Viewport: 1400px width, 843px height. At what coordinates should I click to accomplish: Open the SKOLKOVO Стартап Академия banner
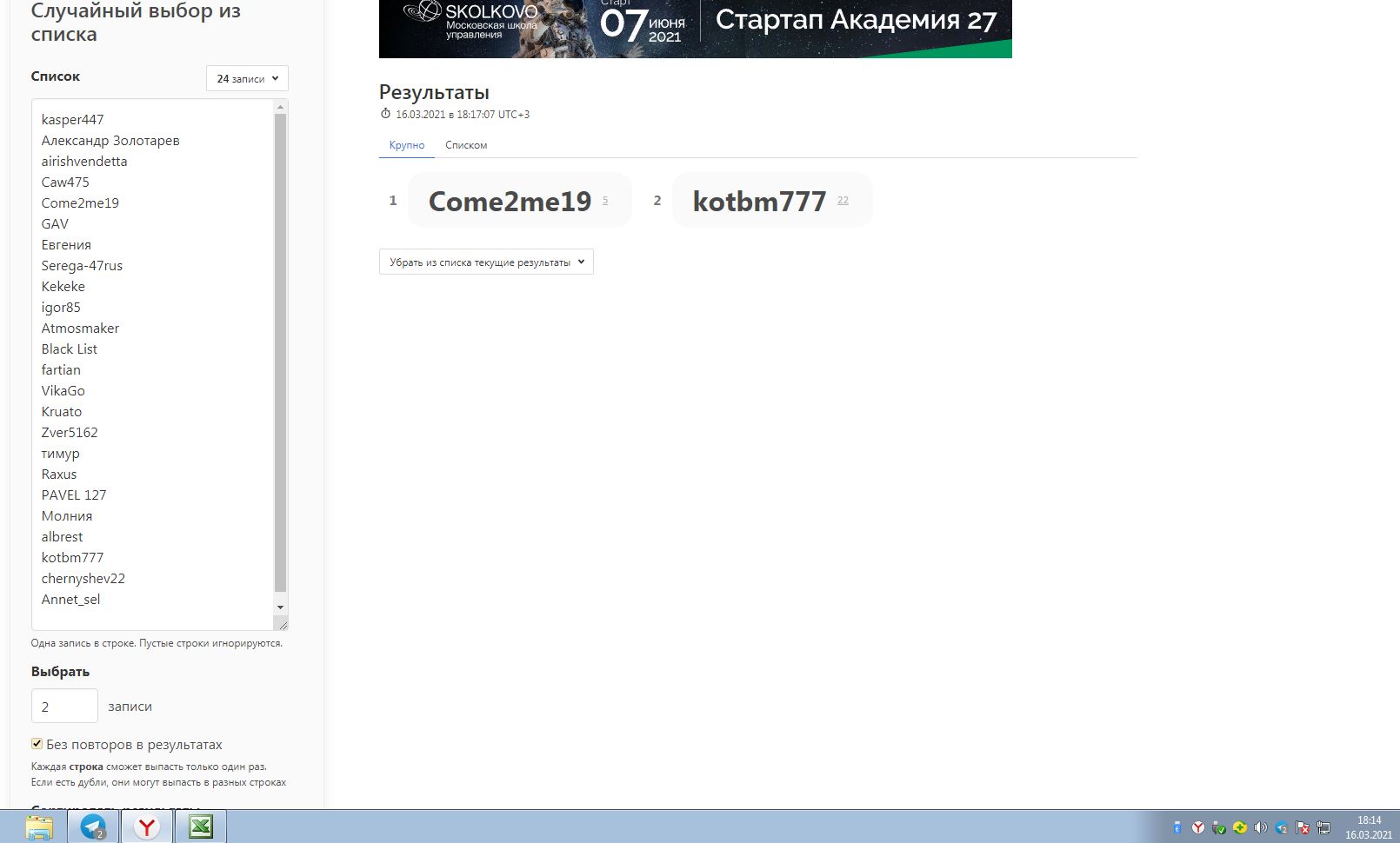[696, 29]
